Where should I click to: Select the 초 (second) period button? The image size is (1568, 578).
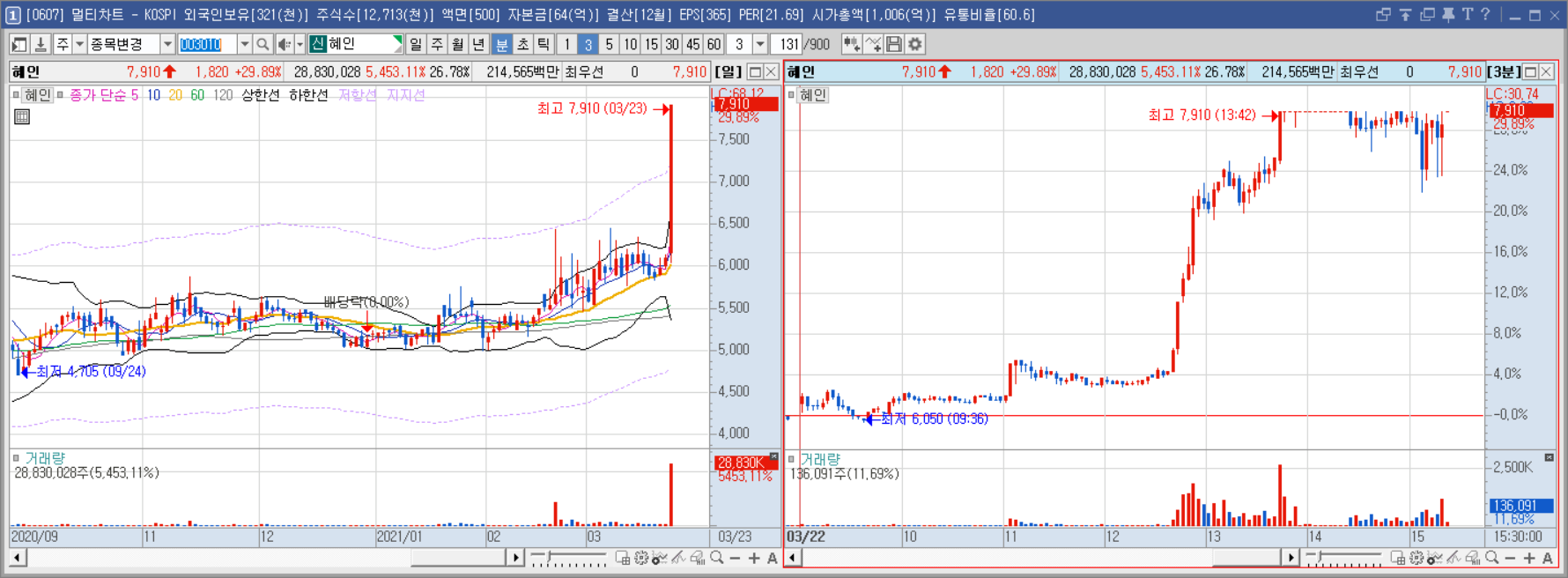[x=522, y=44]
